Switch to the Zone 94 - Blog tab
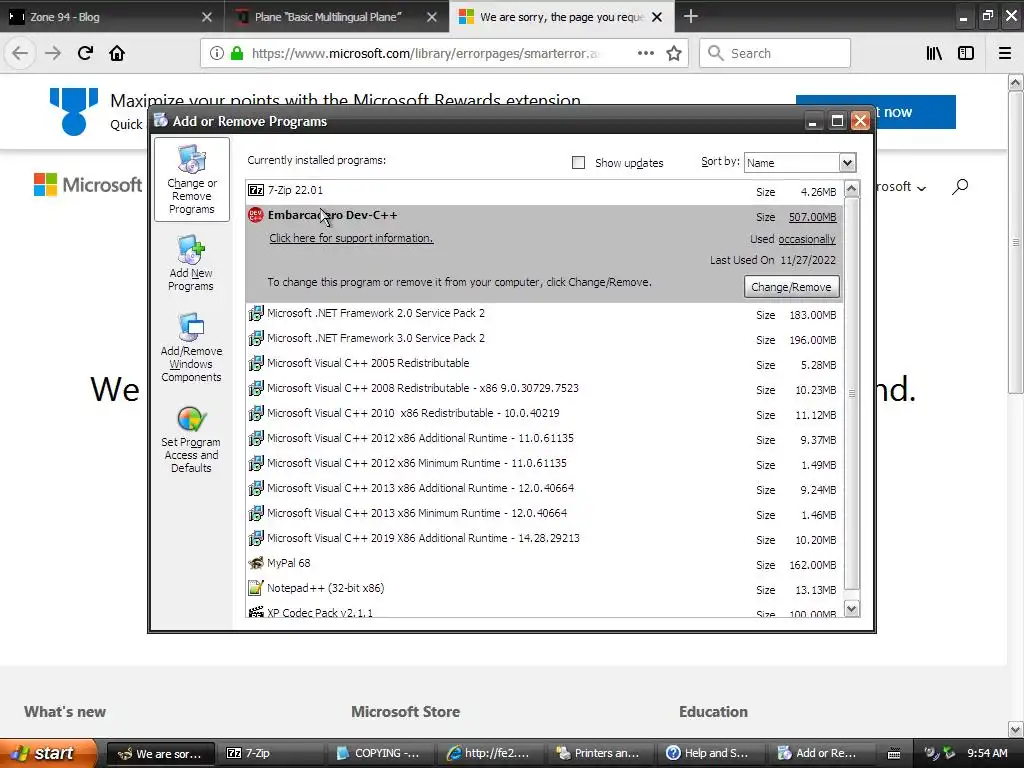 (112, 16)
